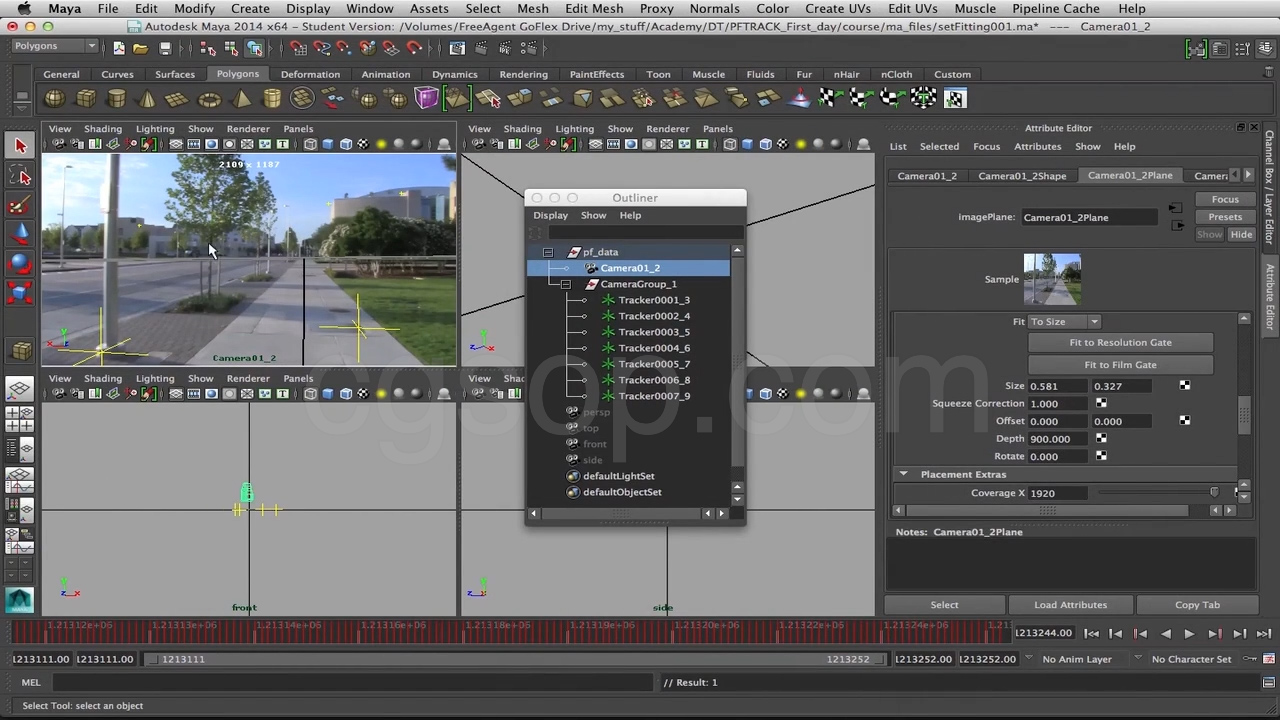This screenshot has height=720, width=1280.
Task: Toggle smooth shading in top-left viewport
Action: pos(328,144)
